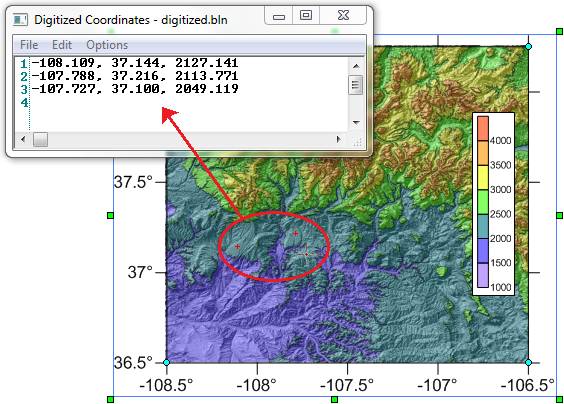Click the vertical scrollbar thumb
Viewport: 564px width, 404px height.
click(355, 85)
